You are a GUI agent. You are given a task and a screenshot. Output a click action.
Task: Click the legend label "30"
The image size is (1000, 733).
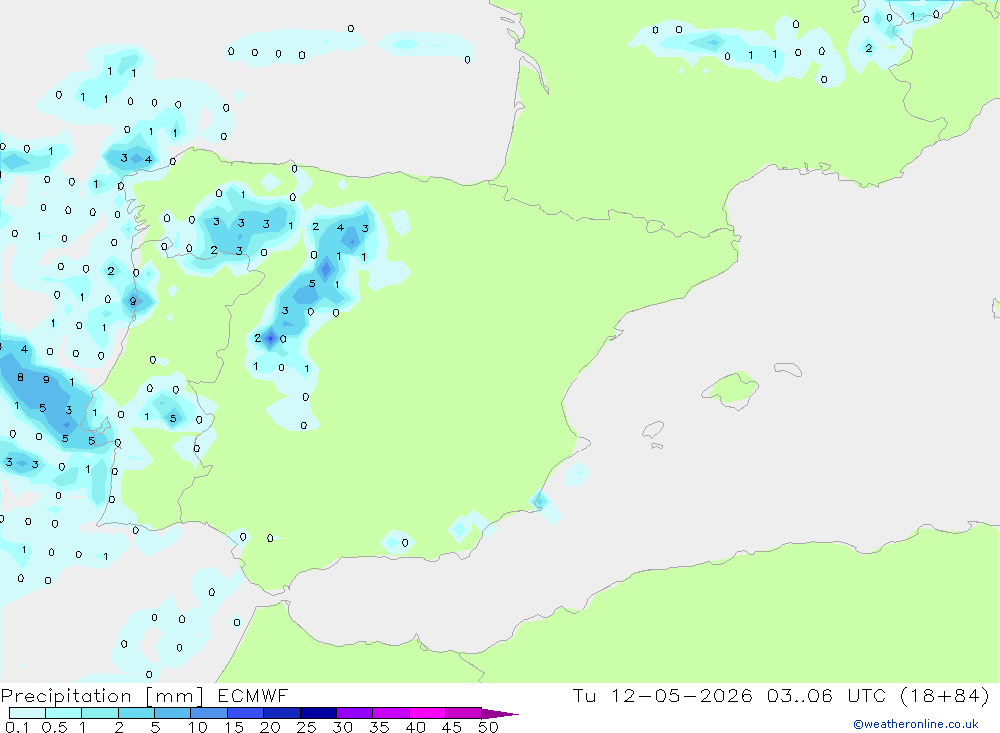pos(343,727)
